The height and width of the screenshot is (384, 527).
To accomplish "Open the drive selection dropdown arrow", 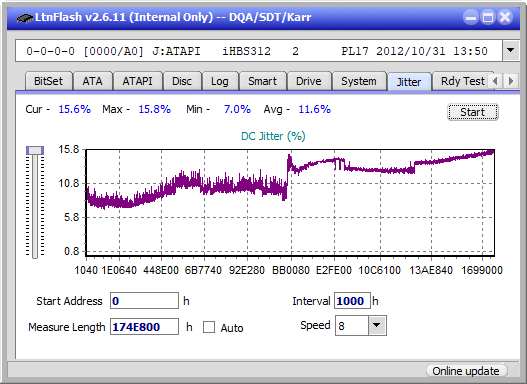I will [511, 51].
